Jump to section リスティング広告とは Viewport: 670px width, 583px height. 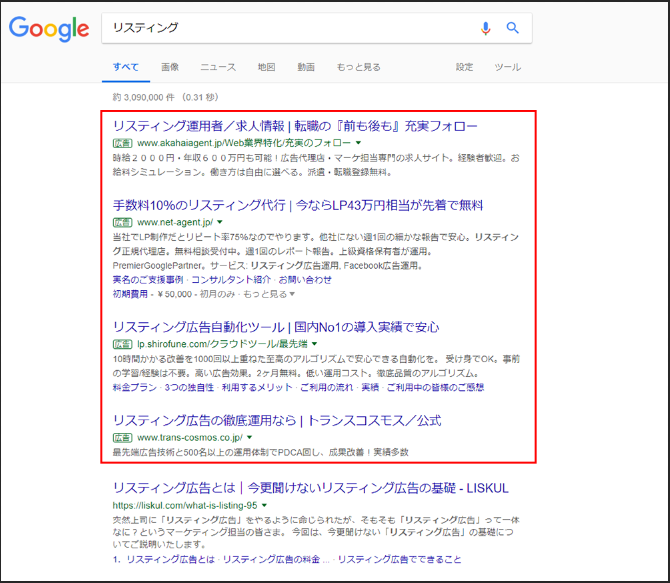tap(170, 559)
